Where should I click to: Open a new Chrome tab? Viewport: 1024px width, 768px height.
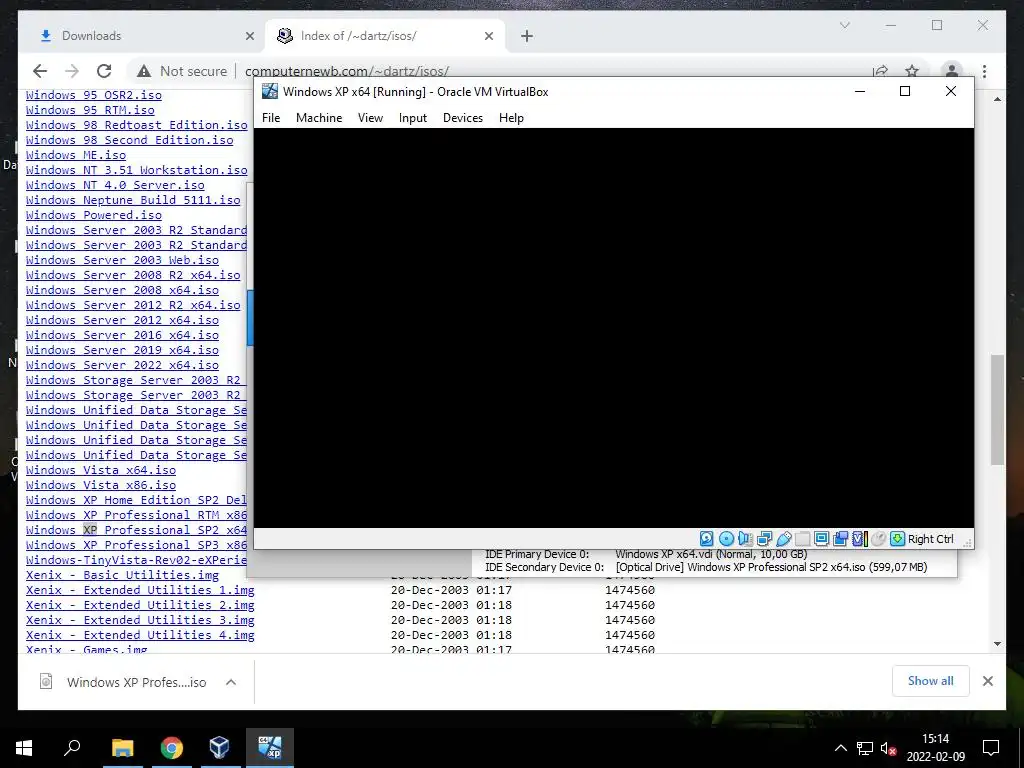527,37
